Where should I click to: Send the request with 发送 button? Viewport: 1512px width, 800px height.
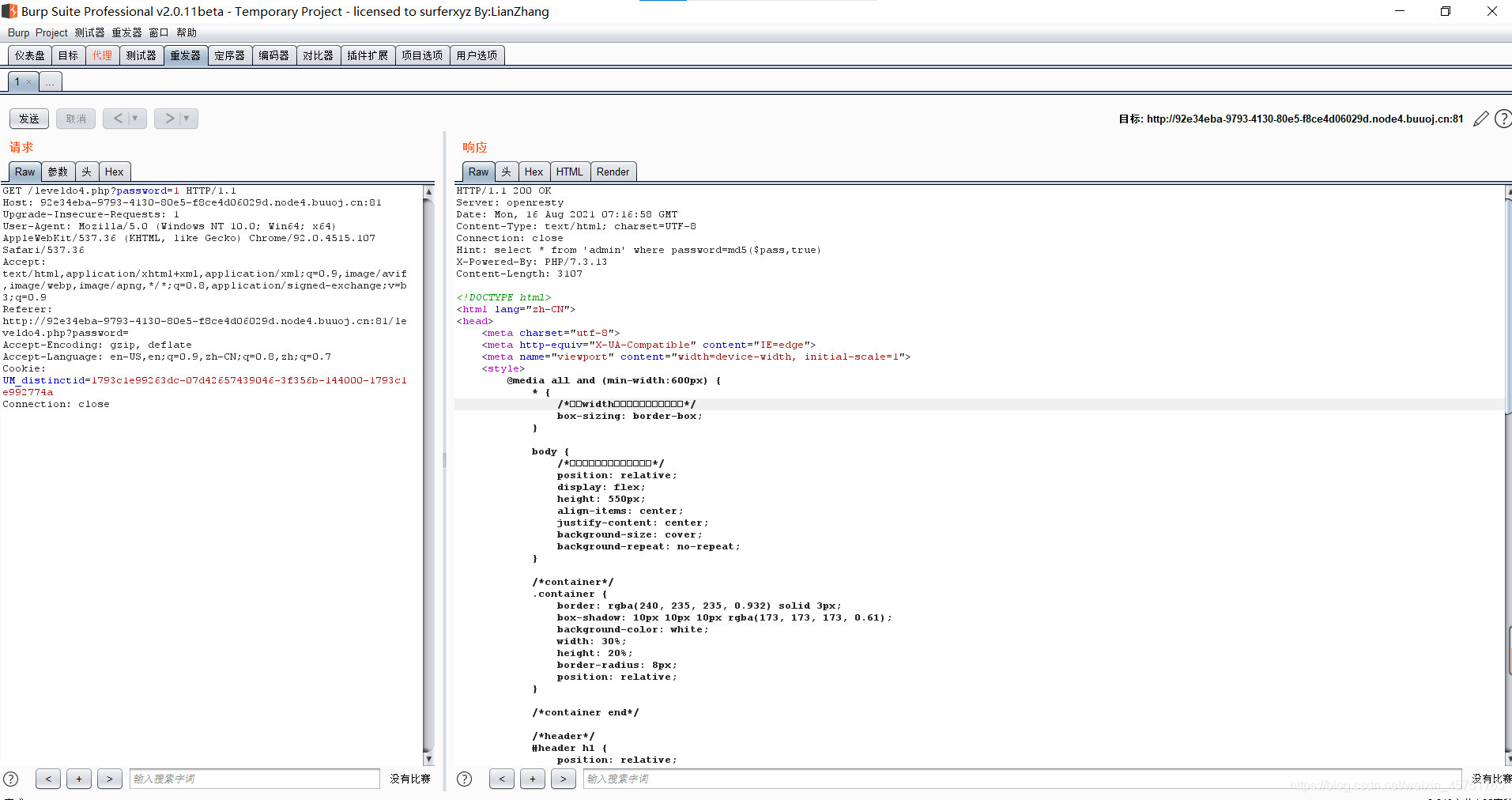(29, 119)
